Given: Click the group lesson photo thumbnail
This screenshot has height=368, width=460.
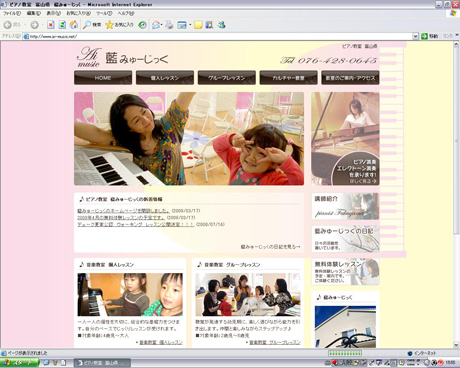Looking at the screenshot, I should point(248,295).
